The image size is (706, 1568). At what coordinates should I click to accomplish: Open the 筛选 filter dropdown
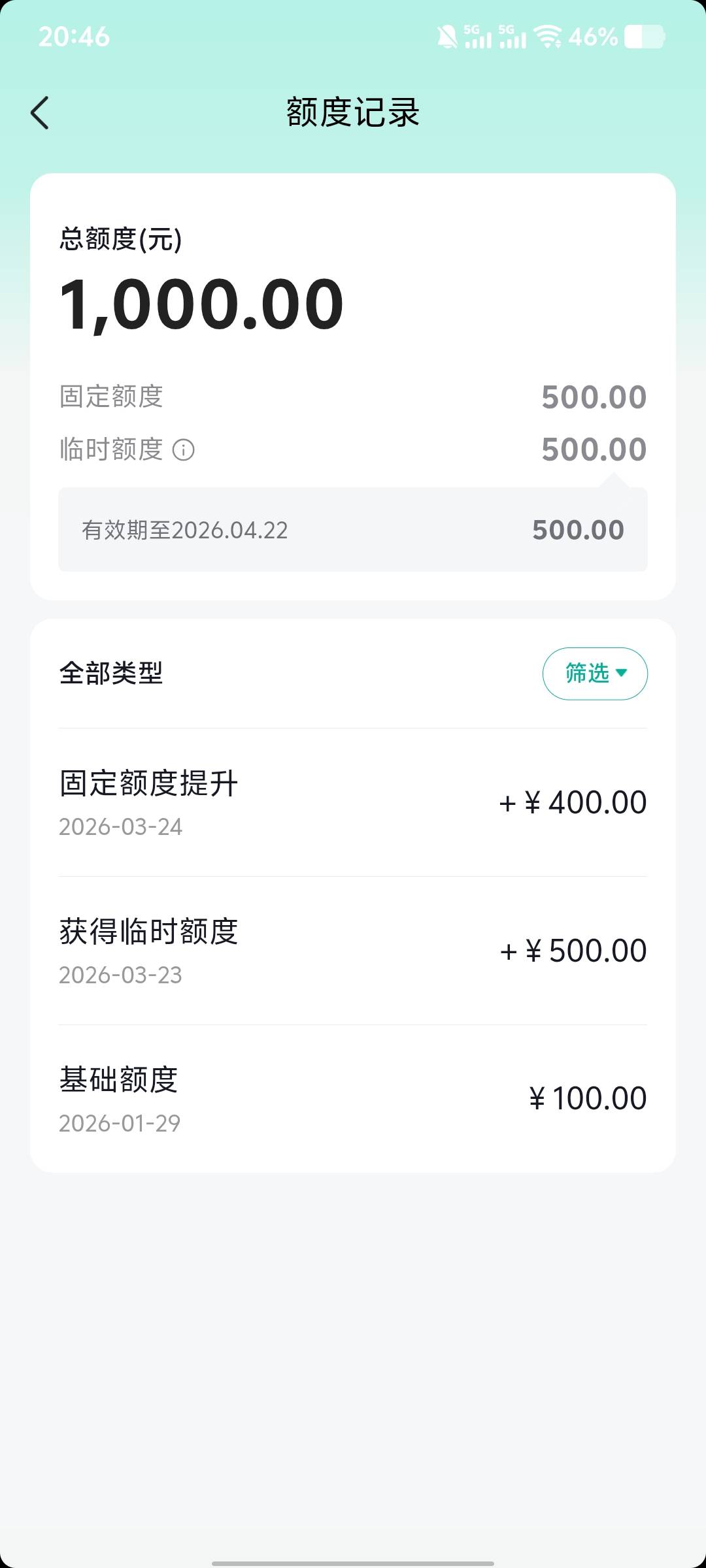(x=594, y=674)
